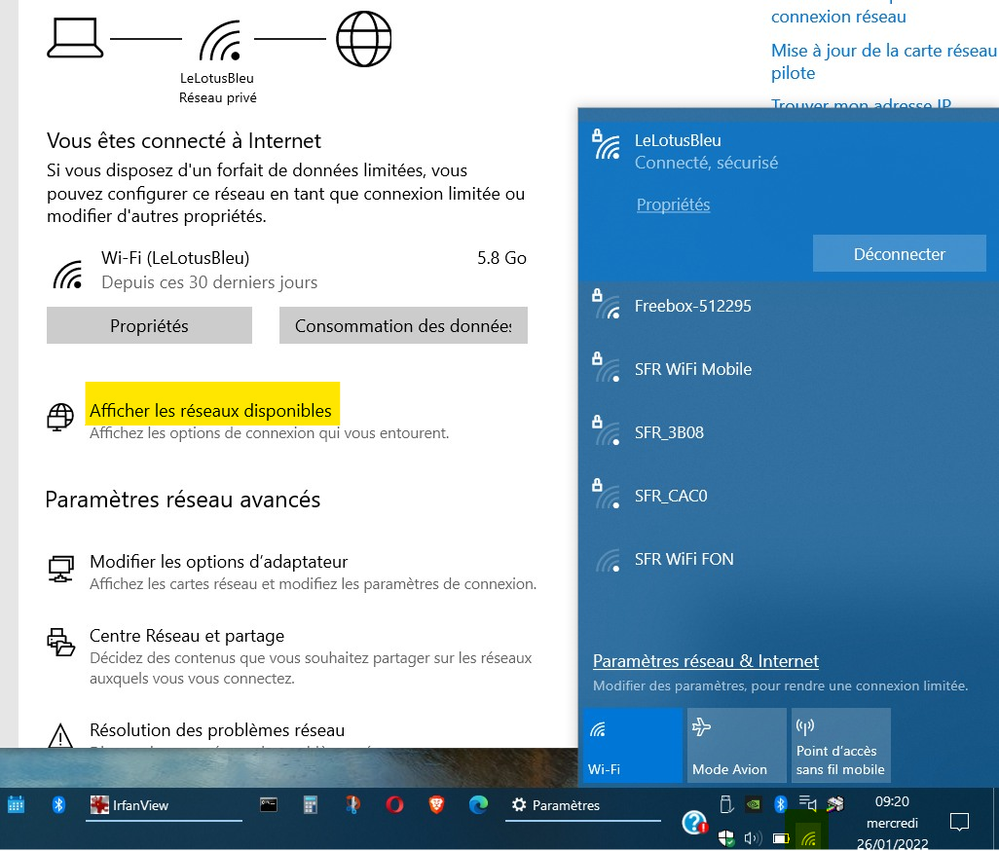The image size is (999, 853).
Task: Open Windows Security shield tray icon
Action: coord(726,838)
